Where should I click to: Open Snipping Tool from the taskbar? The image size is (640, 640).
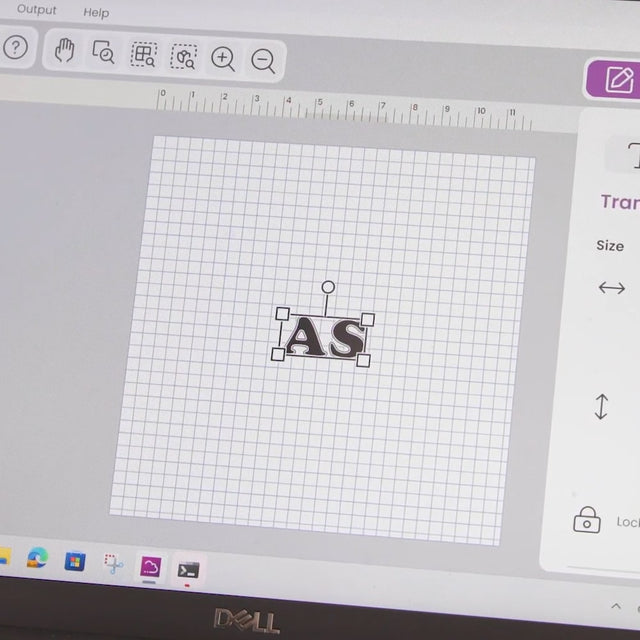[x=113, y=564]
